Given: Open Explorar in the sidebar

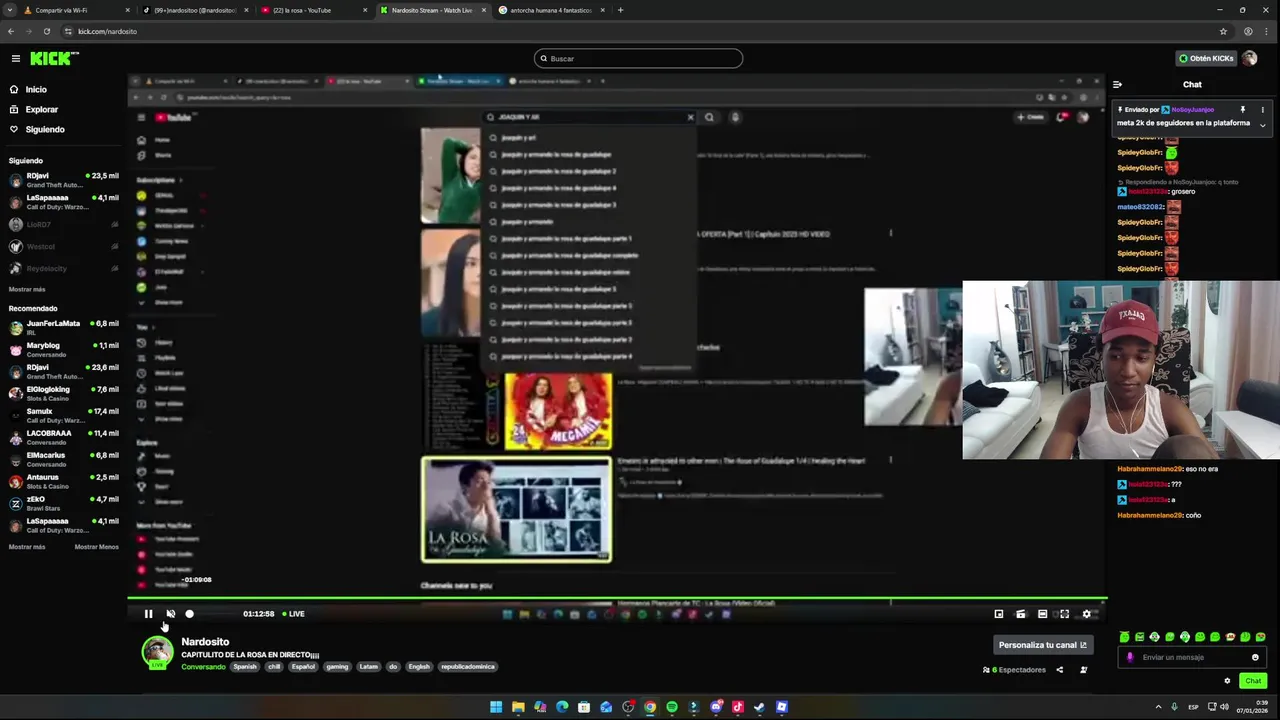Looking at the screenshot, I should click(42, 109).
